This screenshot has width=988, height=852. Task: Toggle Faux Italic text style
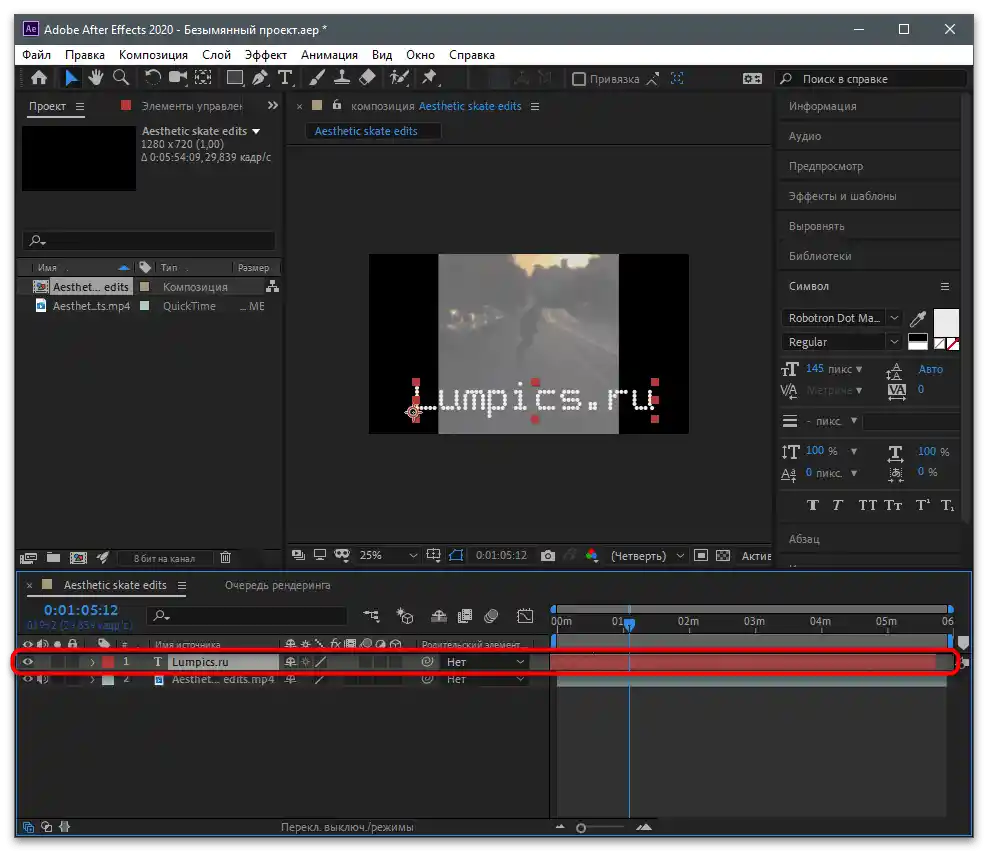coord(837,505)
